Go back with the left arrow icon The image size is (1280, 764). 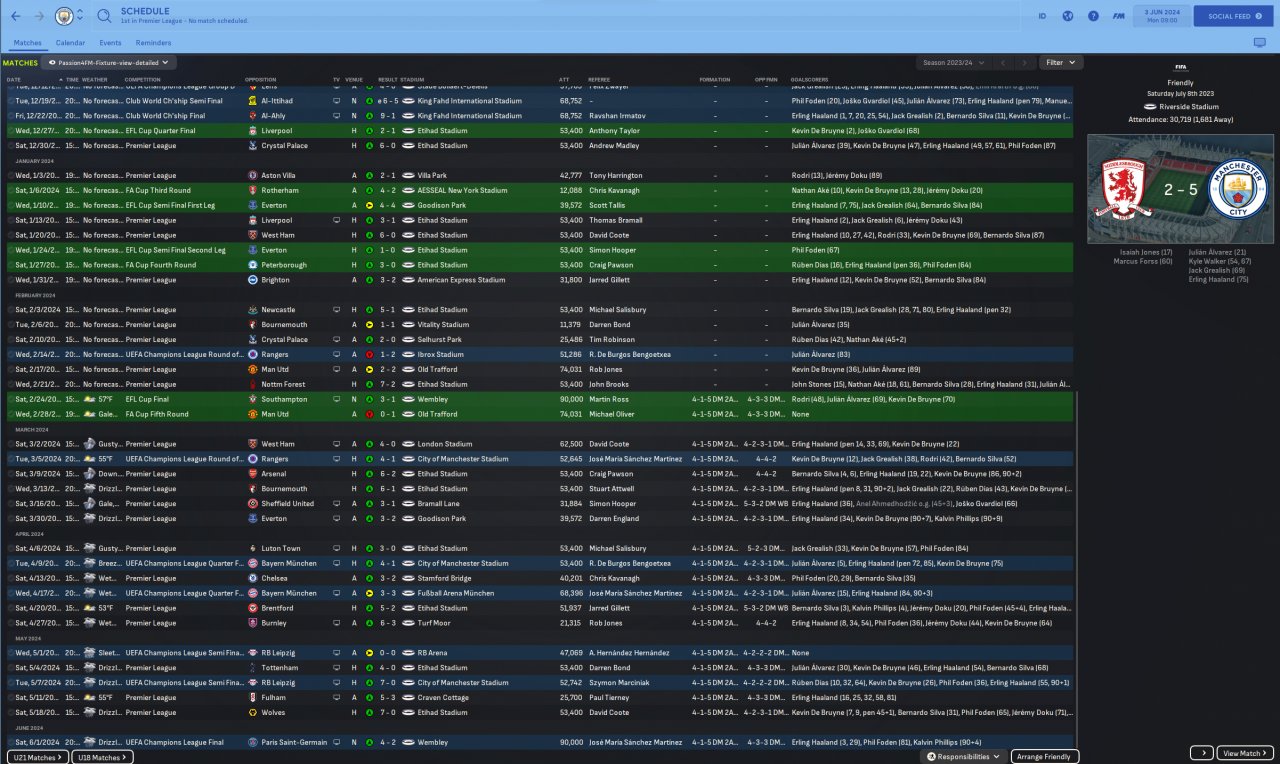[x=15, y=16]
